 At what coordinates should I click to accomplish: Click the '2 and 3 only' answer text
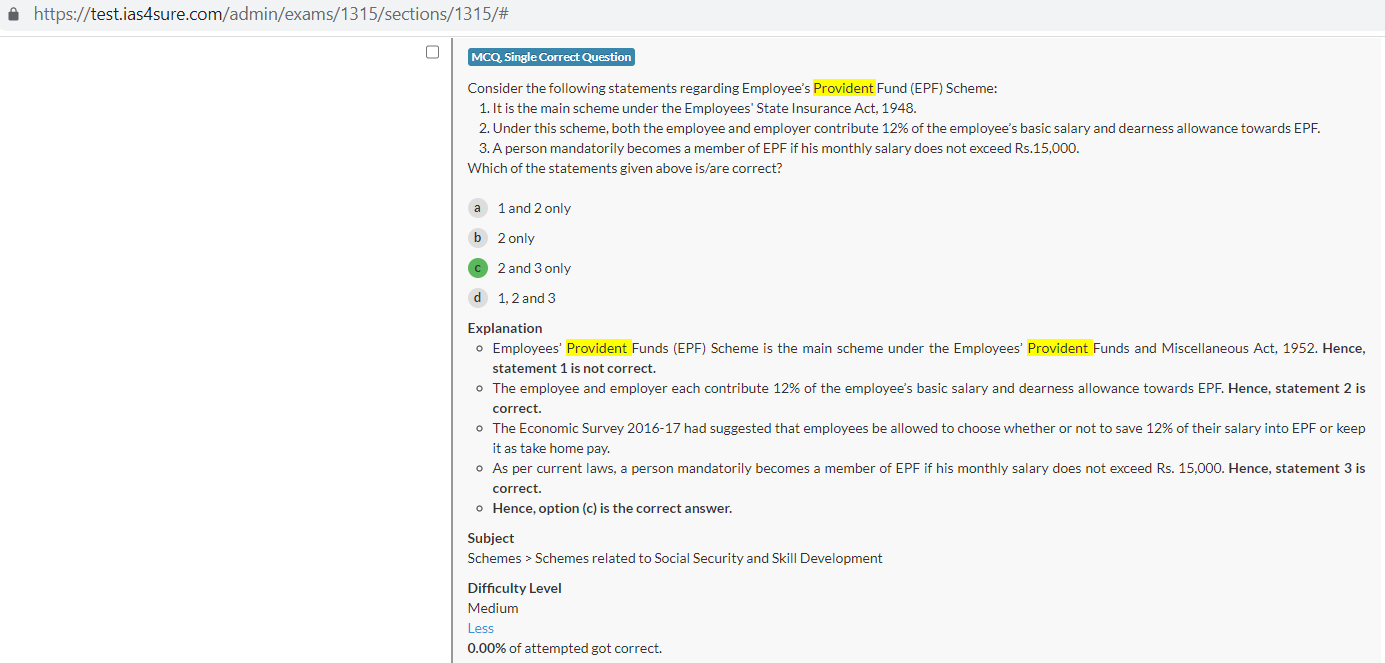click(x=534, y=268)
